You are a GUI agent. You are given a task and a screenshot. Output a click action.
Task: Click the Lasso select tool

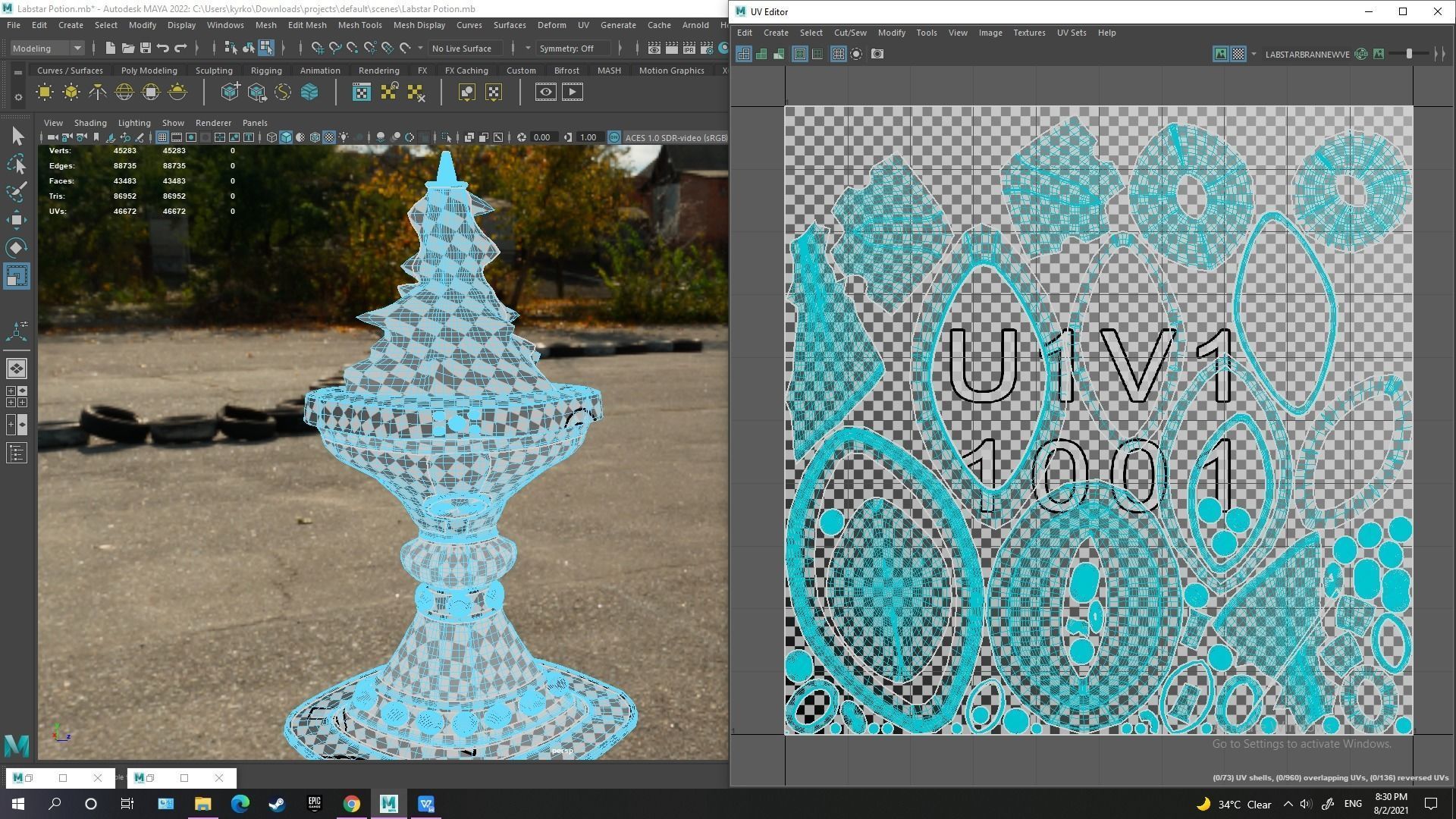click(x=17, y=165)
